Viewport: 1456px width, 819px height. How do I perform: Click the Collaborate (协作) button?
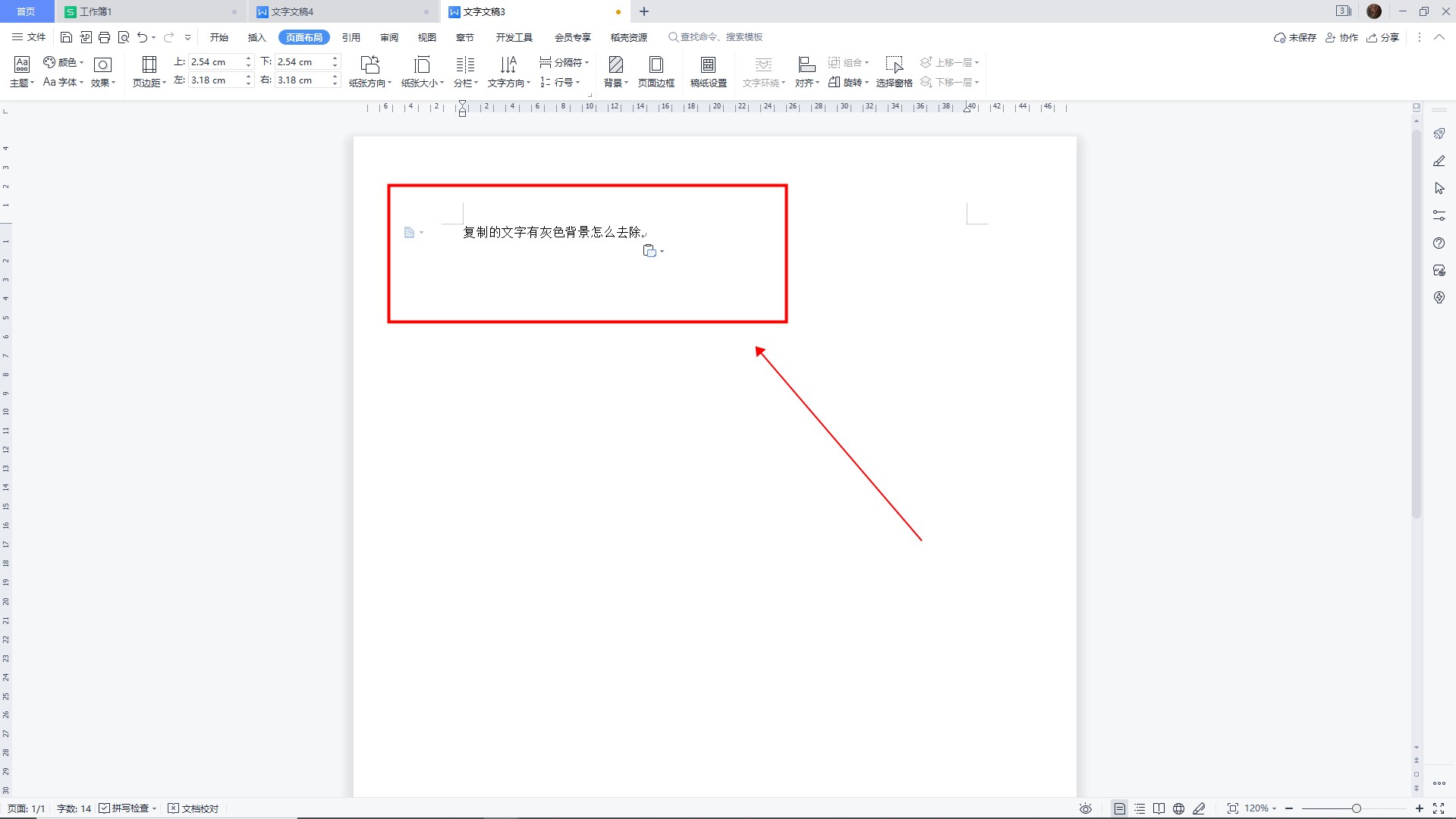[1341, 37]
